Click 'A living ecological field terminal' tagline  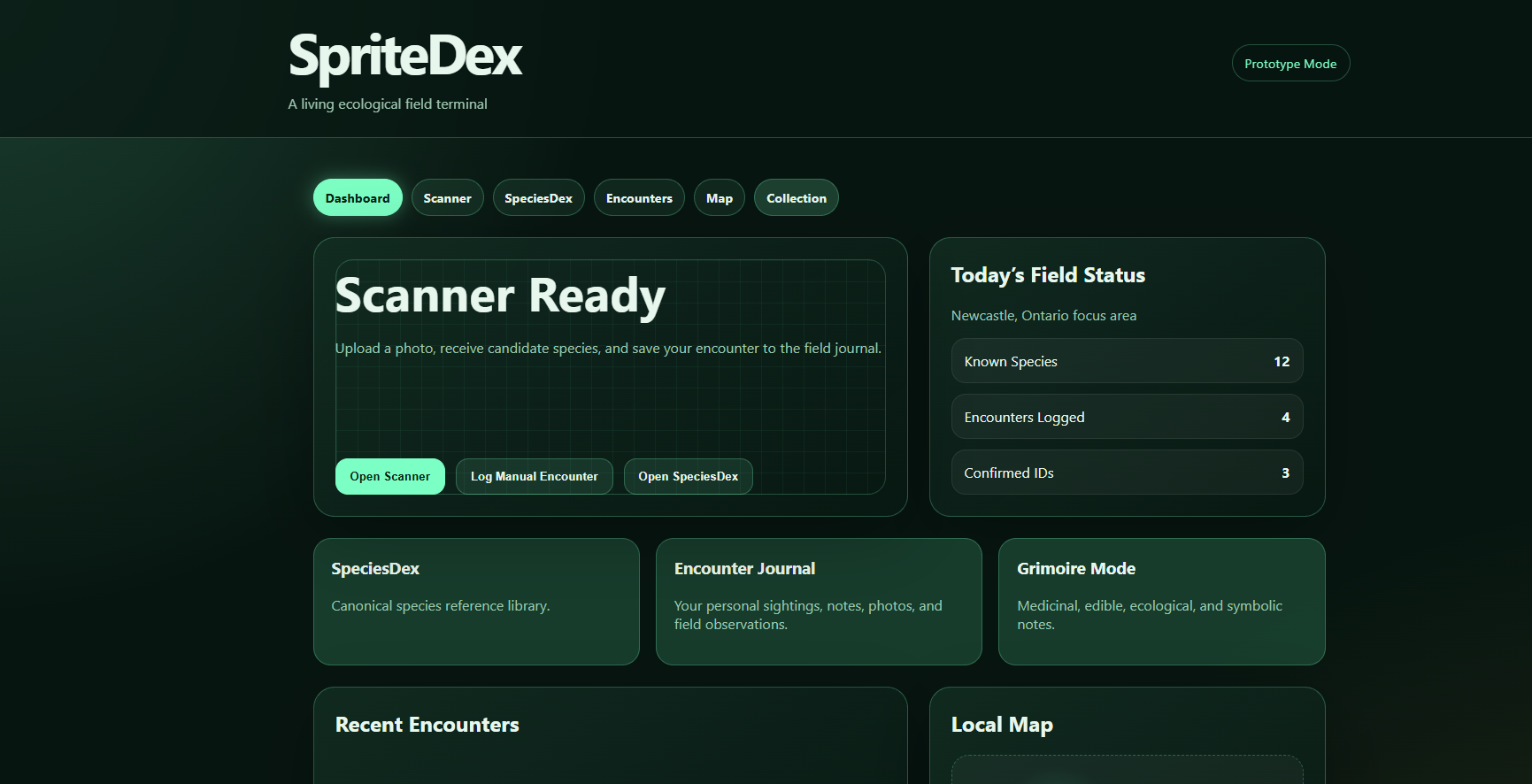388,104
